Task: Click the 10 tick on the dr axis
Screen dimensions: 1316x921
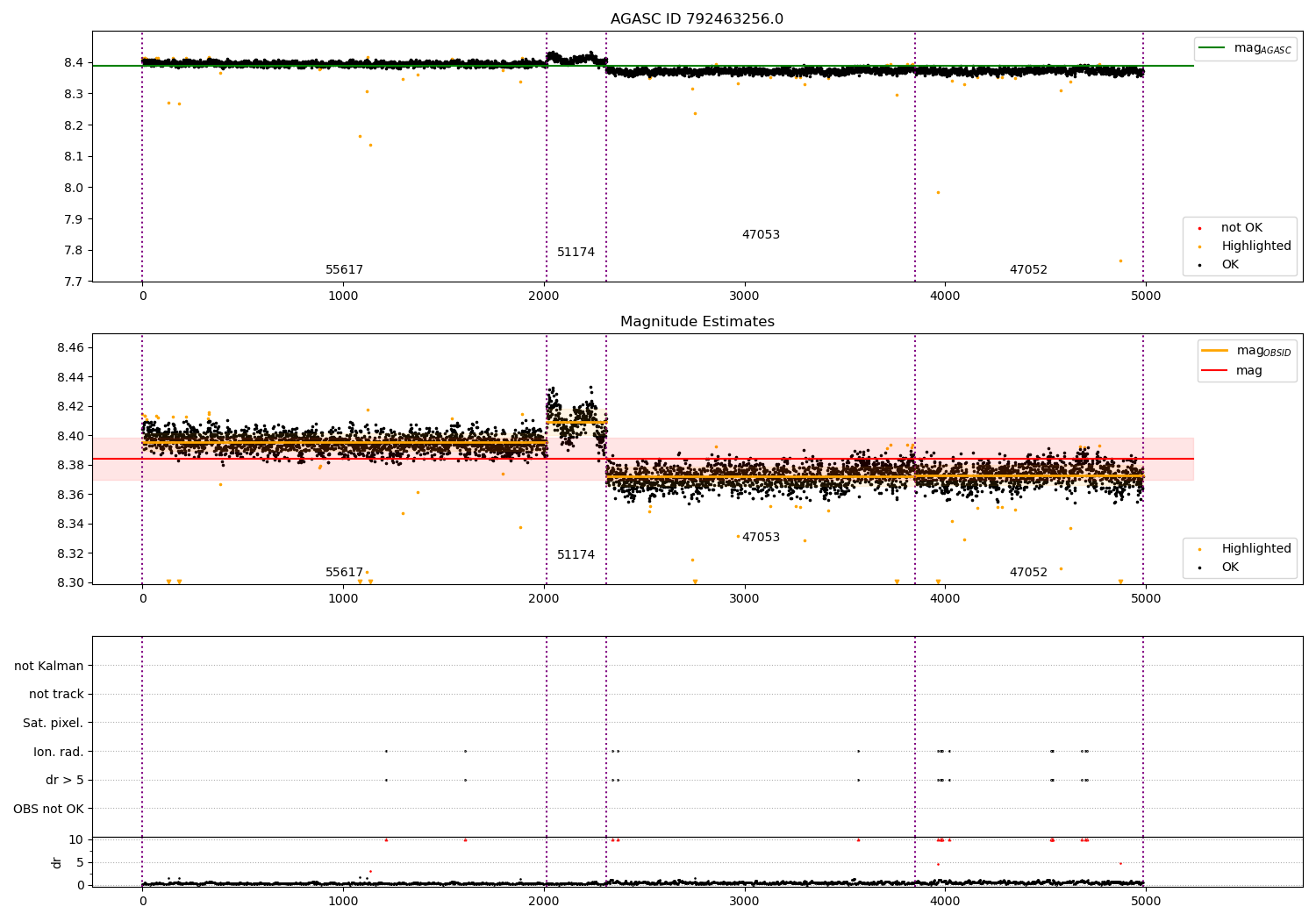Action: [x=76, y=840]
